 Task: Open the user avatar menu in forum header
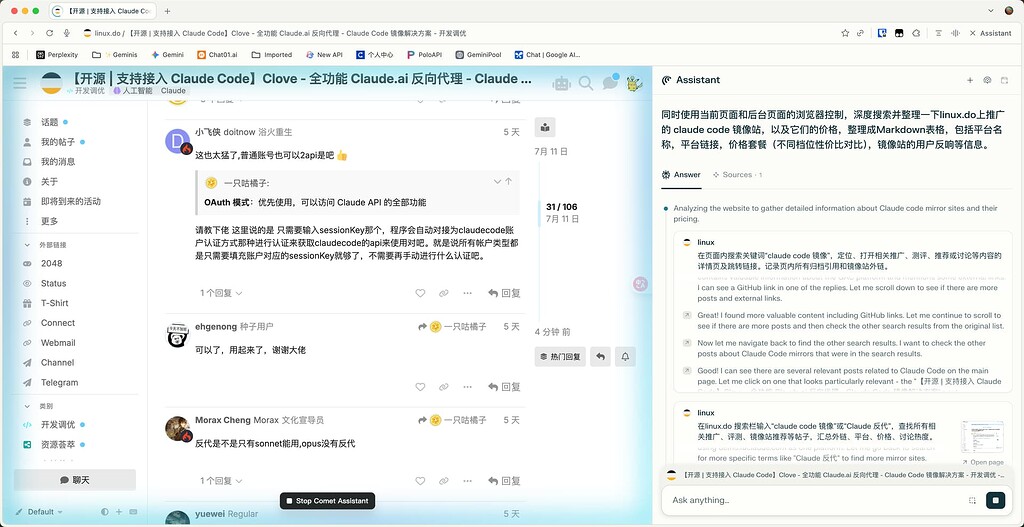click(x=634, y=83)
